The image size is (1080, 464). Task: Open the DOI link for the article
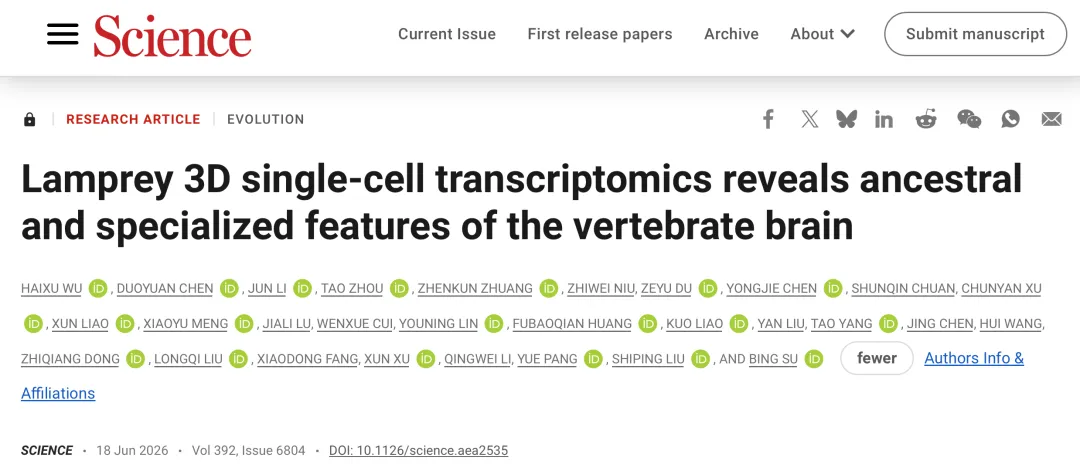point(418,451)
